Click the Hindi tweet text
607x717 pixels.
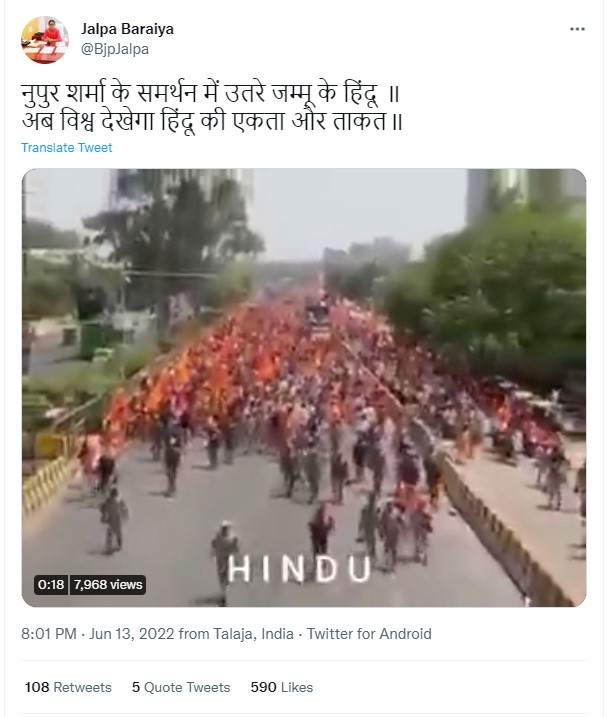[212, 108]
